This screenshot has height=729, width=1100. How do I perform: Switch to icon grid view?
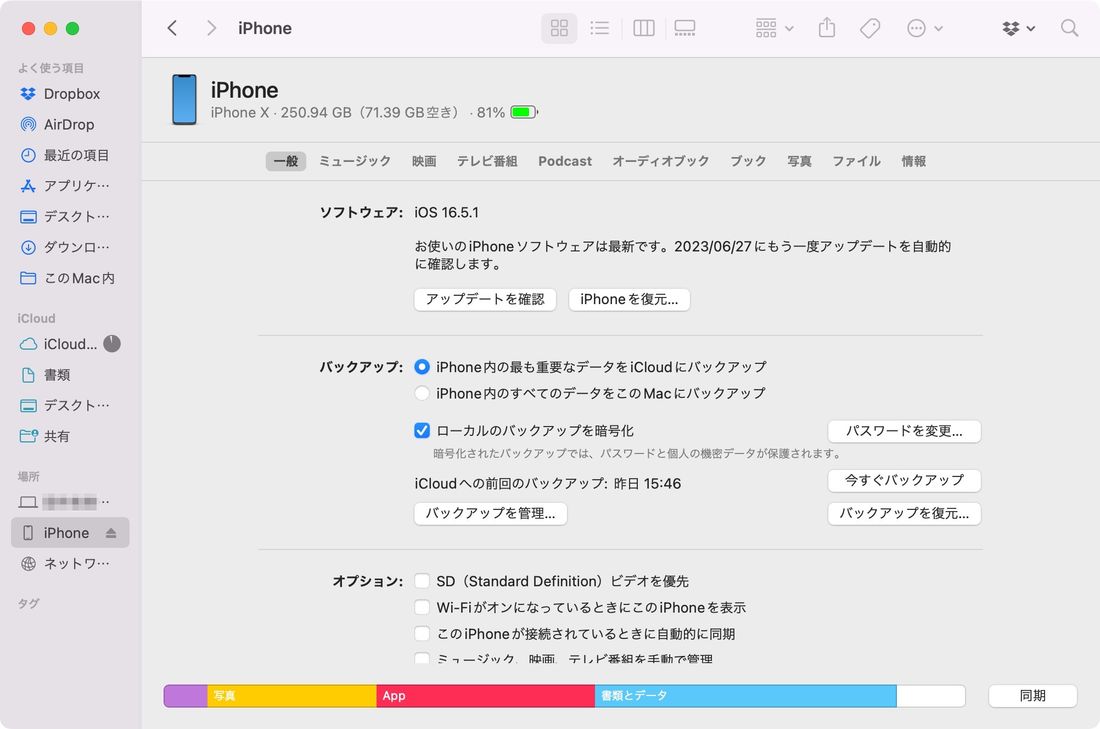559,28
